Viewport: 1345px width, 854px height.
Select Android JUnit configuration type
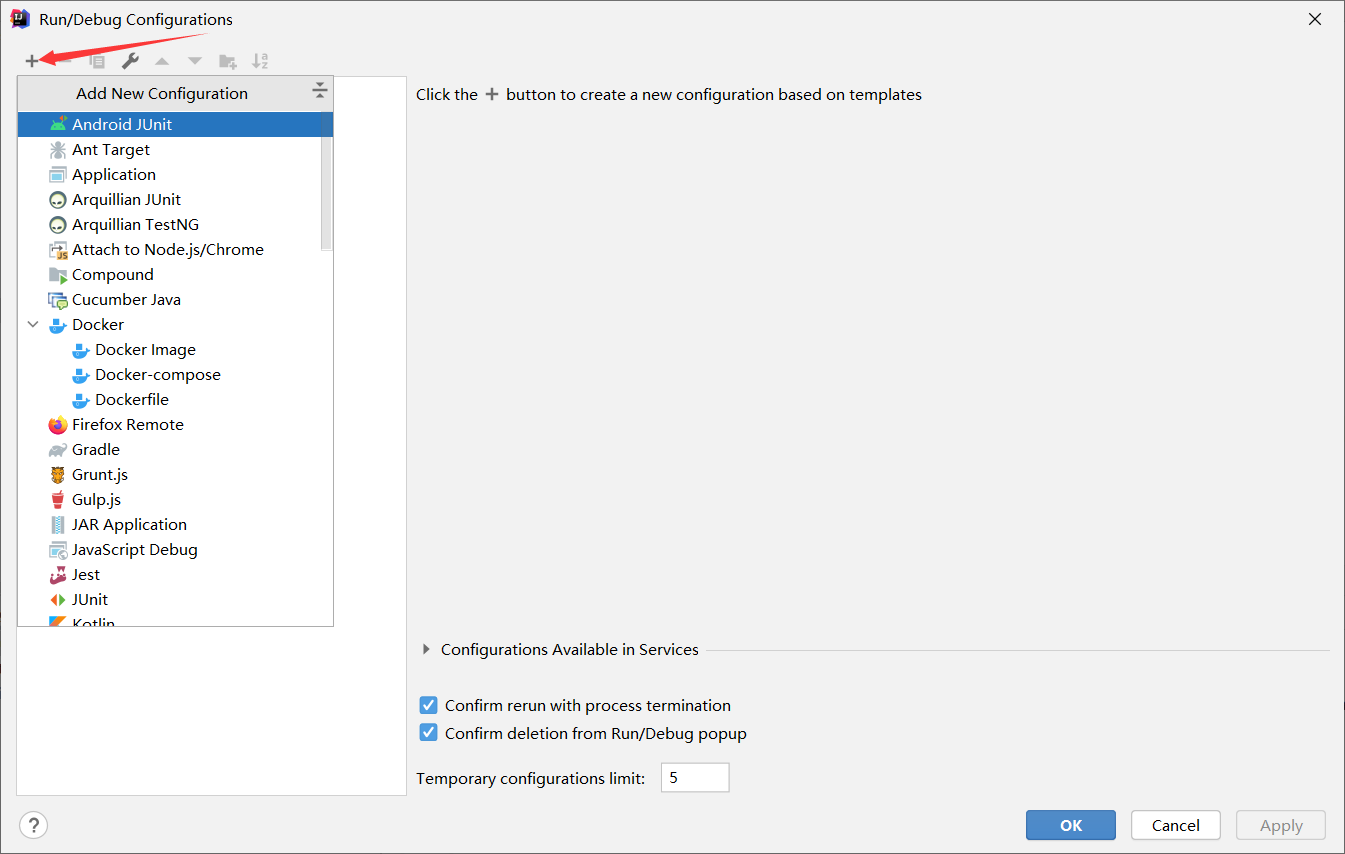[x=175, y=124]
